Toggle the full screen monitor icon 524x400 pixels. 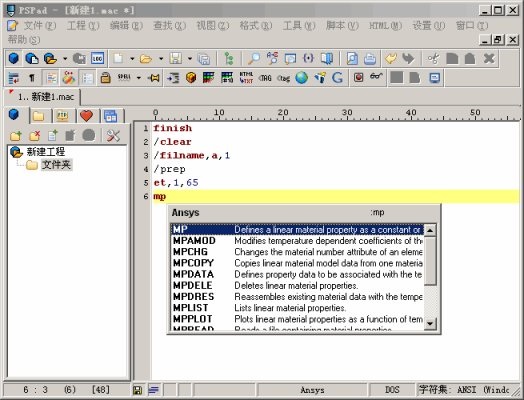click(x=434, y=78)
